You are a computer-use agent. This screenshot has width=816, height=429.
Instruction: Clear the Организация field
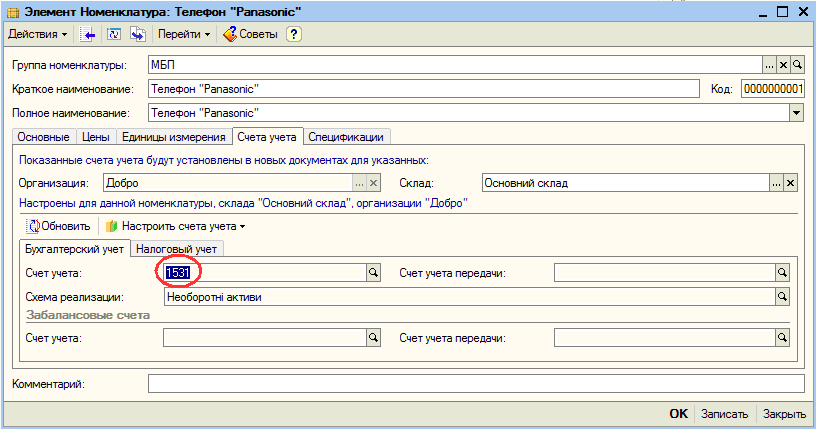tap(374, 183)
